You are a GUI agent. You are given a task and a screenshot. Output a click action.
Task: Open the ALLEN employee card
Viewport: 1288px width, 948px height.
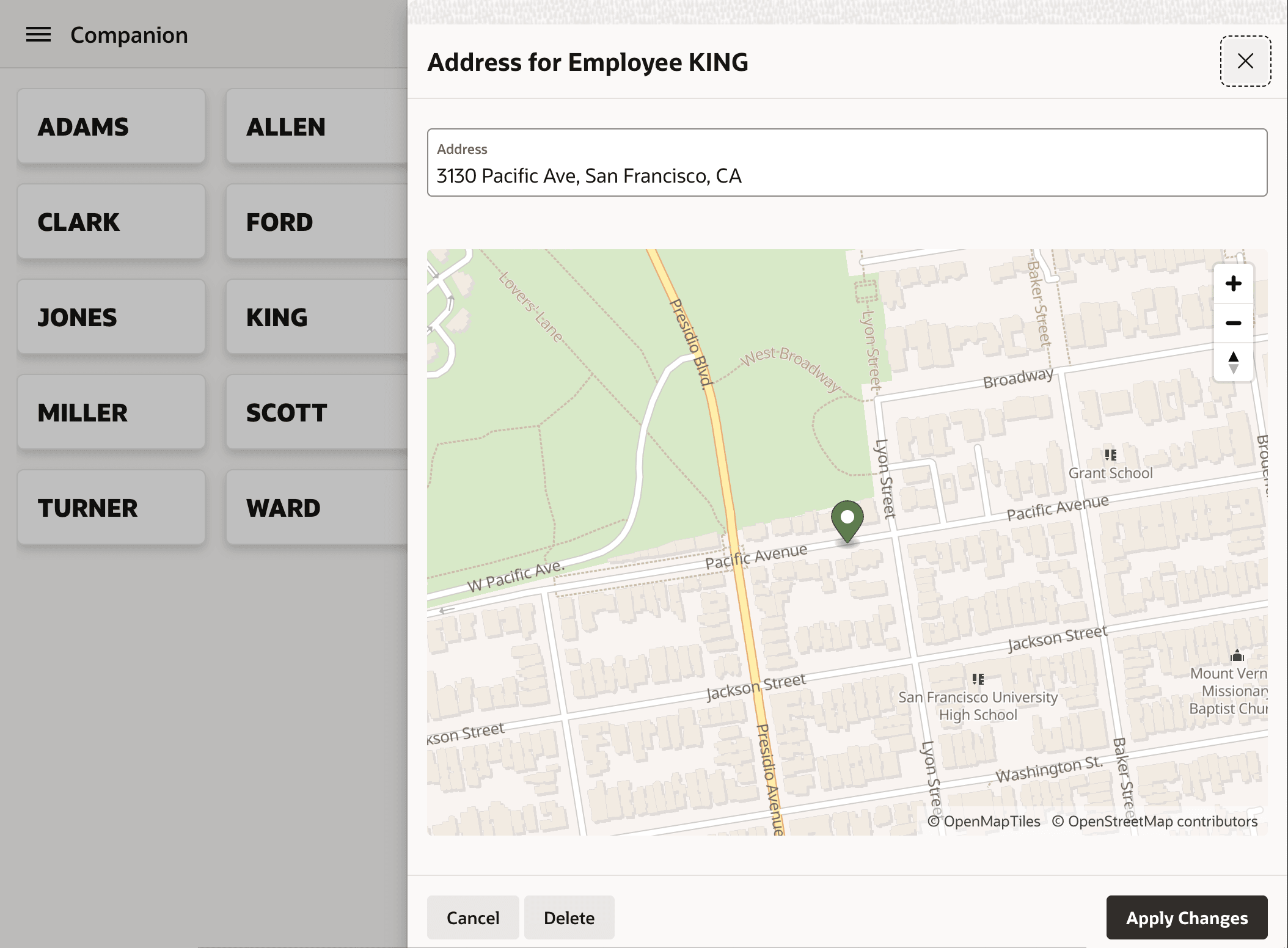(317, 126)
